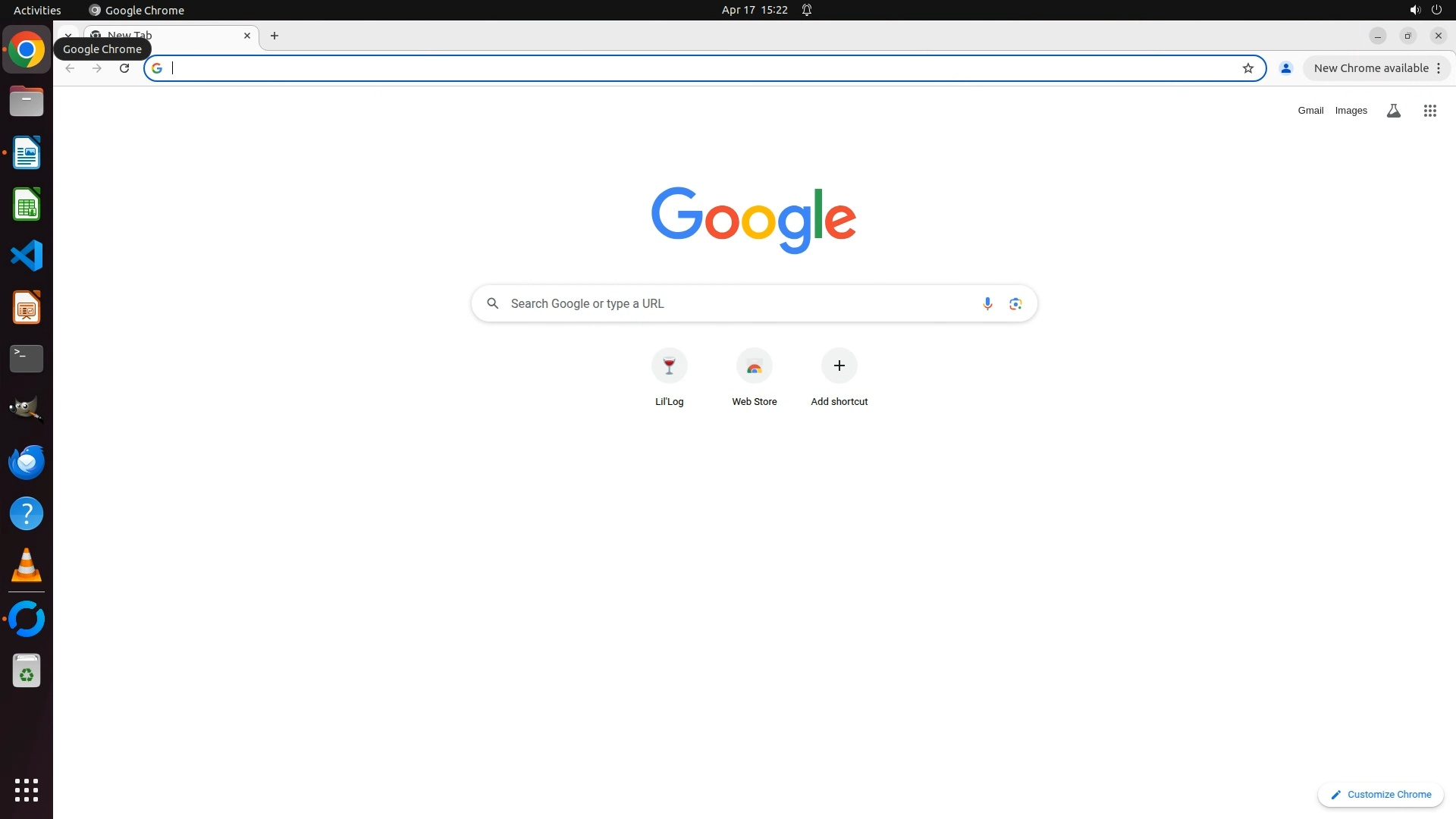Viewport: 1456px width, 819px height.
Task: Click the voice search microphone icon
Action: (x=987, y=303)
